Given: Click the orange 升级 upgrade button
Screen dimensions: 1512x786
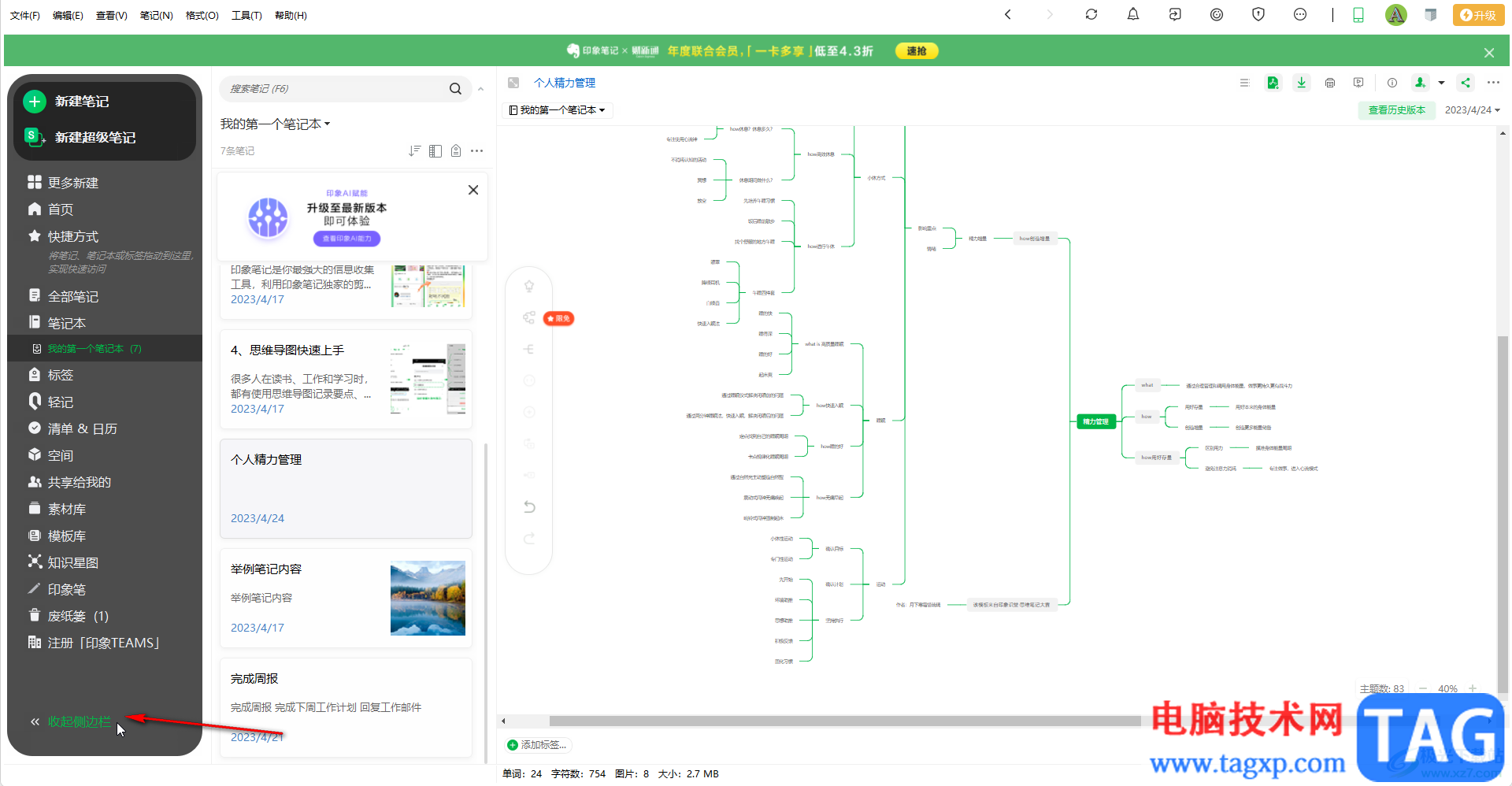Looking at the screenshot, I should pos(1478,15).
